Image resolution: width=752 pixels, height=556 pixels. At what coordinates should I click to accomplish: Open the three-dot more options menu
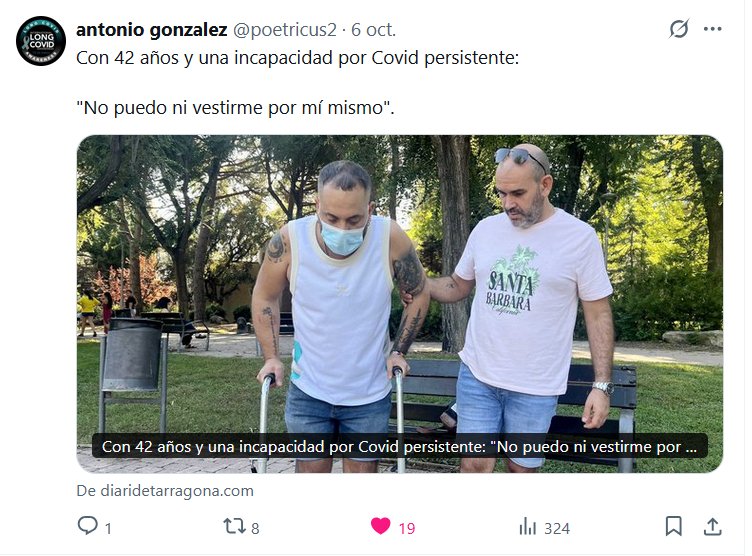[x=713, y=29]
